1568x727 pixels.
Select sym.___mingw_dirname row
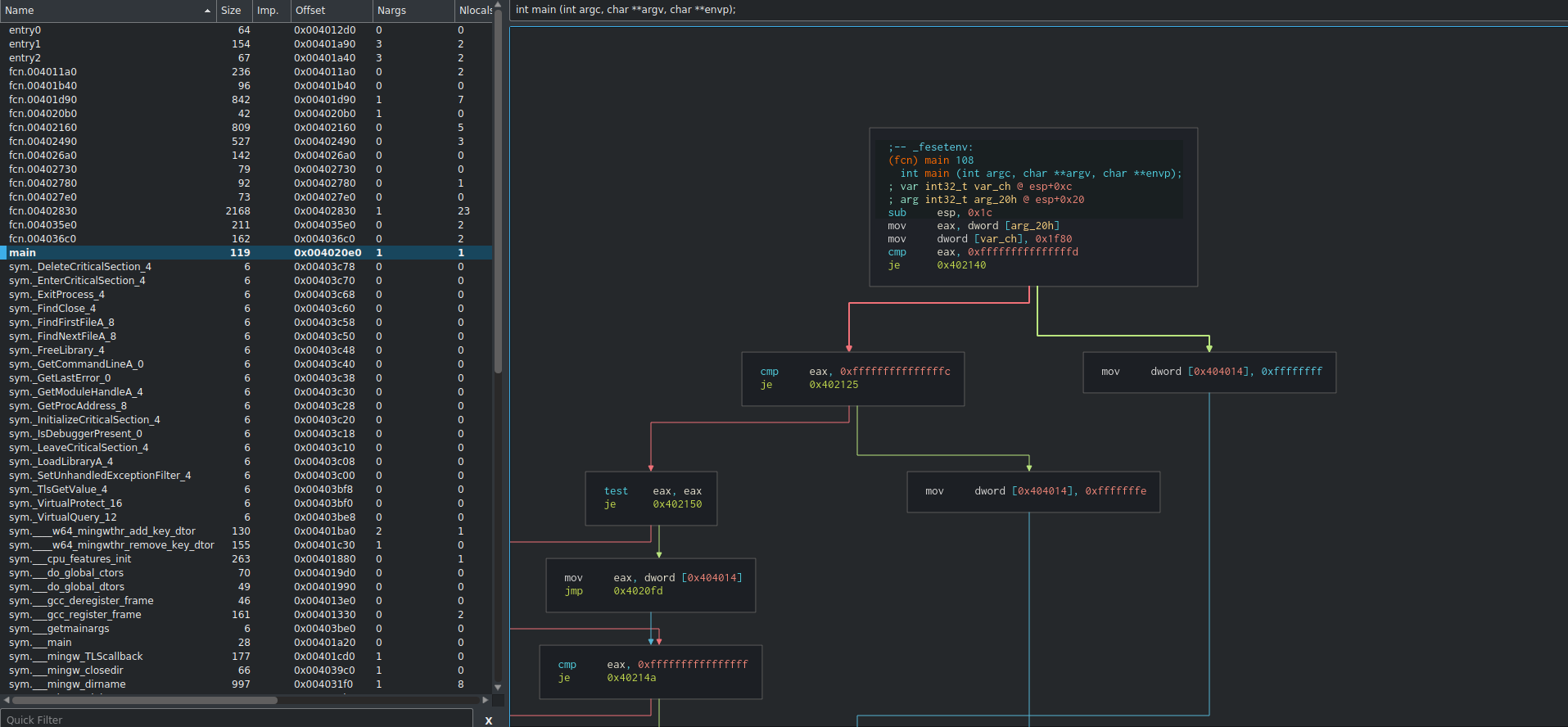tap(246, 684)
